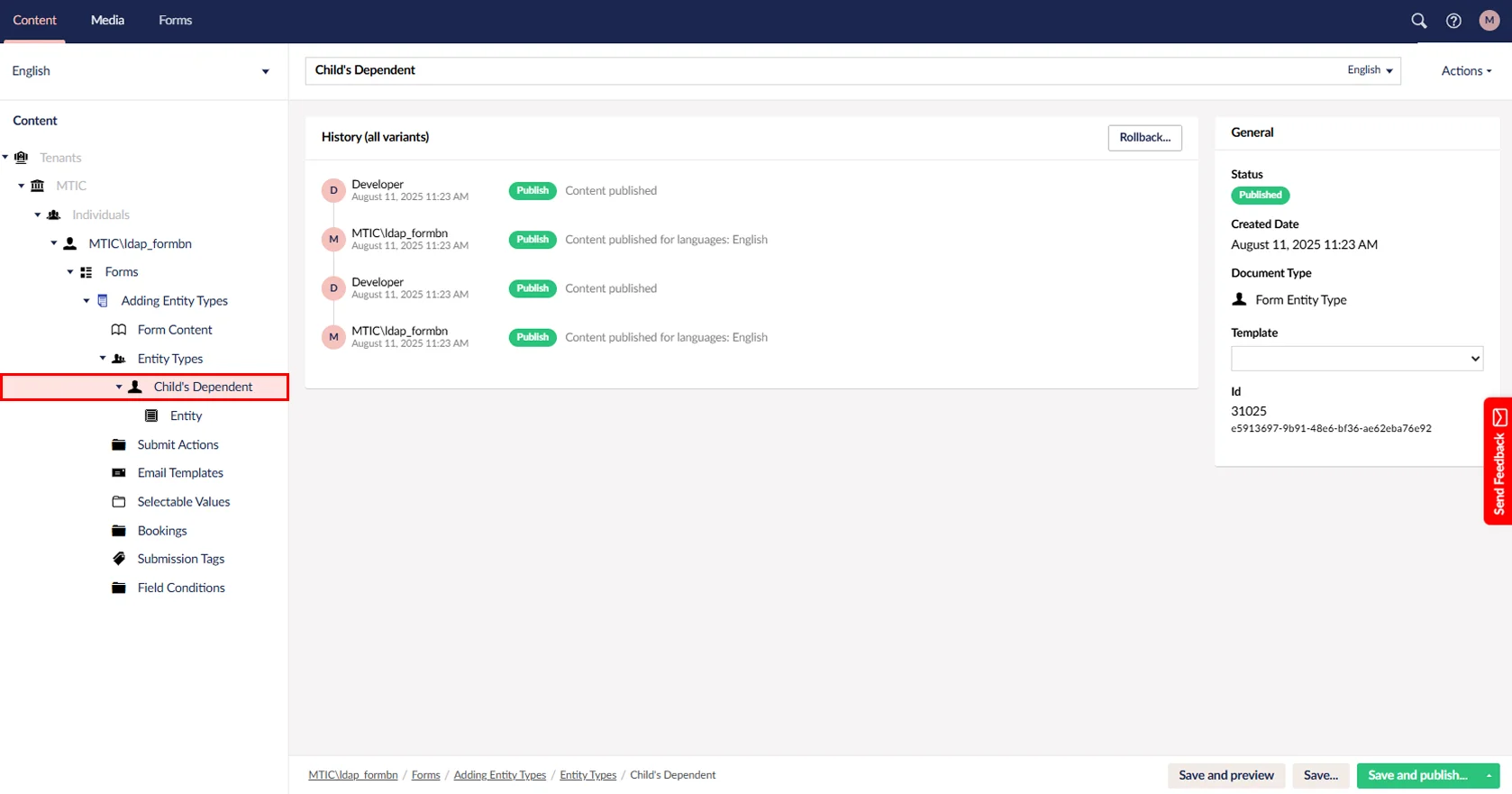The height and width of the screenshot is (794, 1512).
Task: Open the Actions dropdown menu
Action: pos(1465,71)
